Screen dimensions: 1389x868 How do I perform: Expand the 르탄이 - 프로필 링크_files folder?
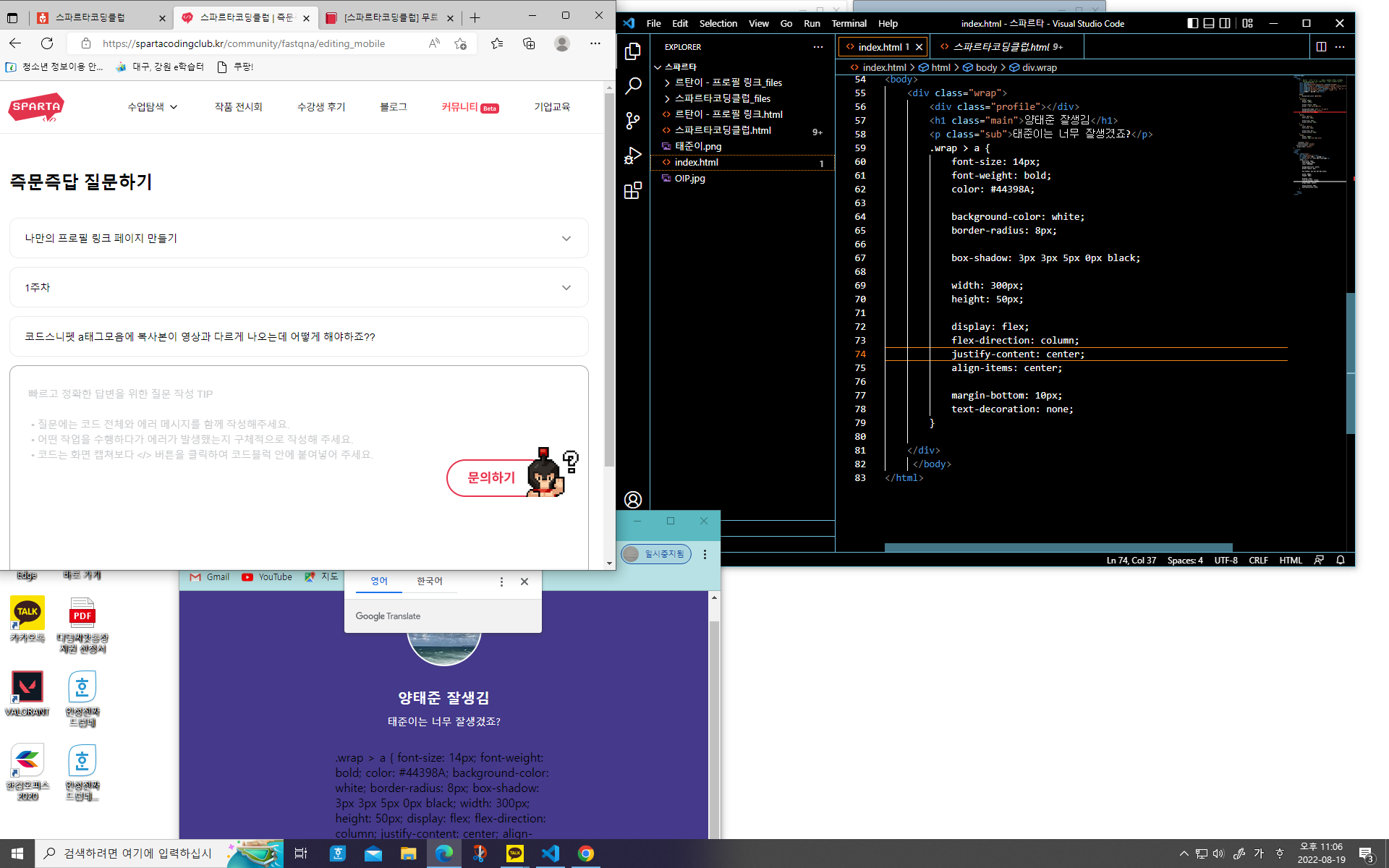(728, 82)
